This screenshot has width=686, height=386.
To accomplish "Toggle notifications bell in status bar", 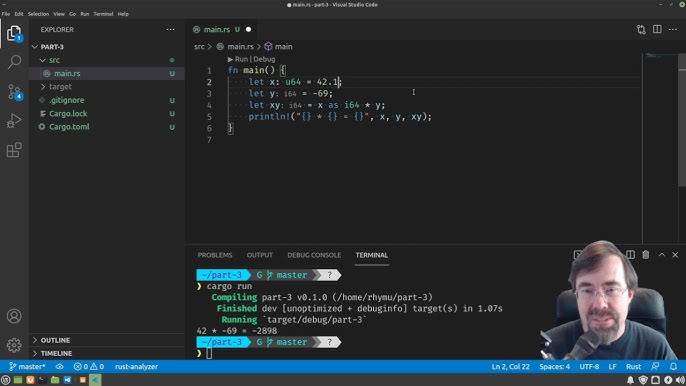I will 673,366.
